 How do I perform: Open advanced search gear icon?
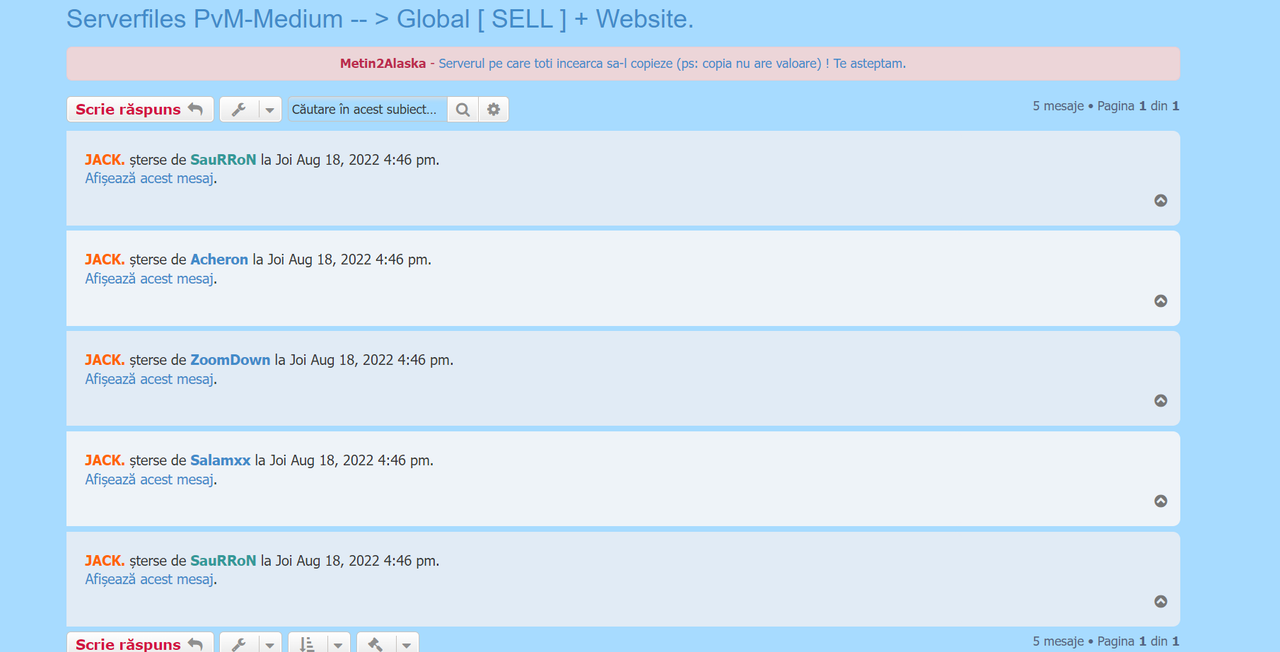coord(493,110)
